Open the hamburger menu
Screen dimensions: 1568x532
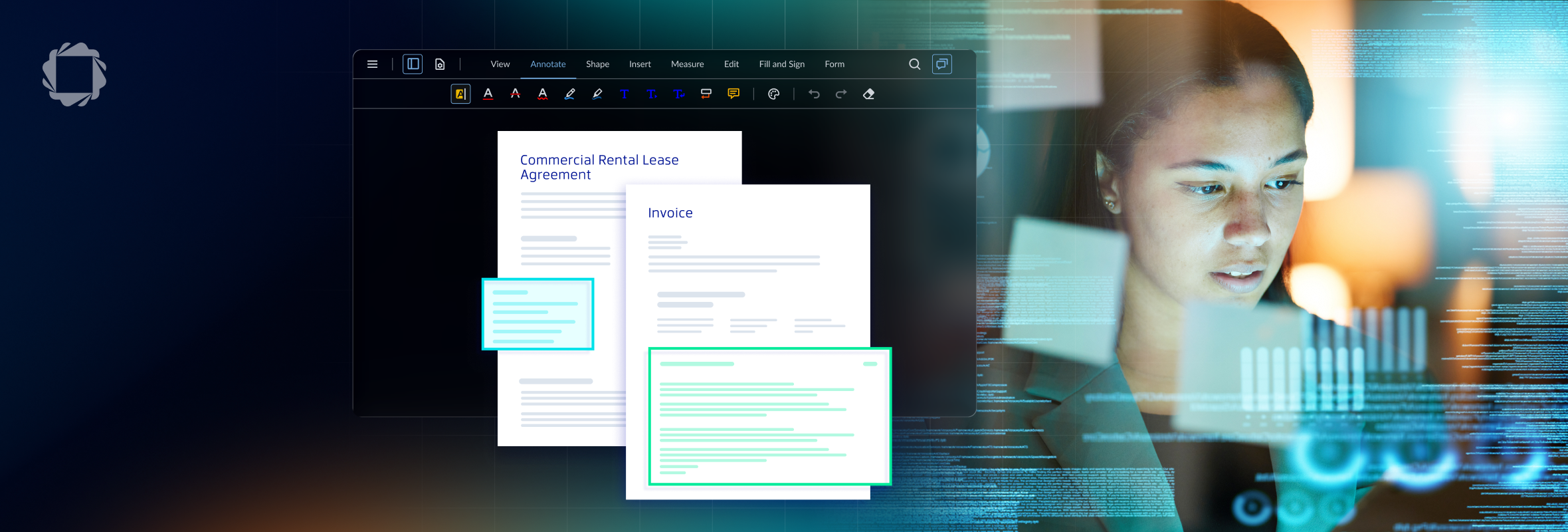click(372, 65)
